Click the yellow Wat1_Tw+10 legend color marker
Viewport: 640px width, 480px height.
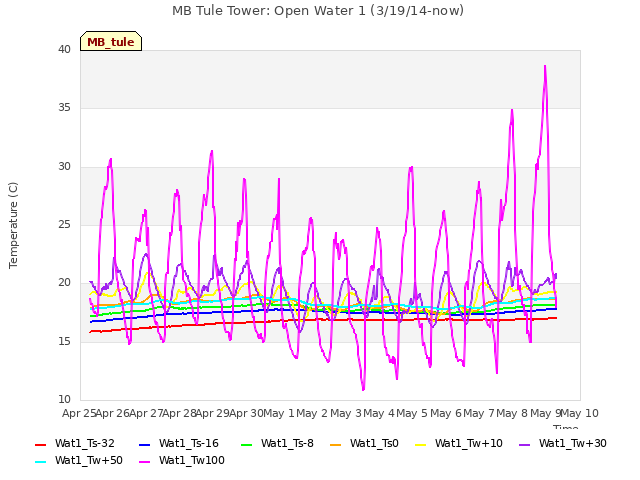(x=420, y=444)
